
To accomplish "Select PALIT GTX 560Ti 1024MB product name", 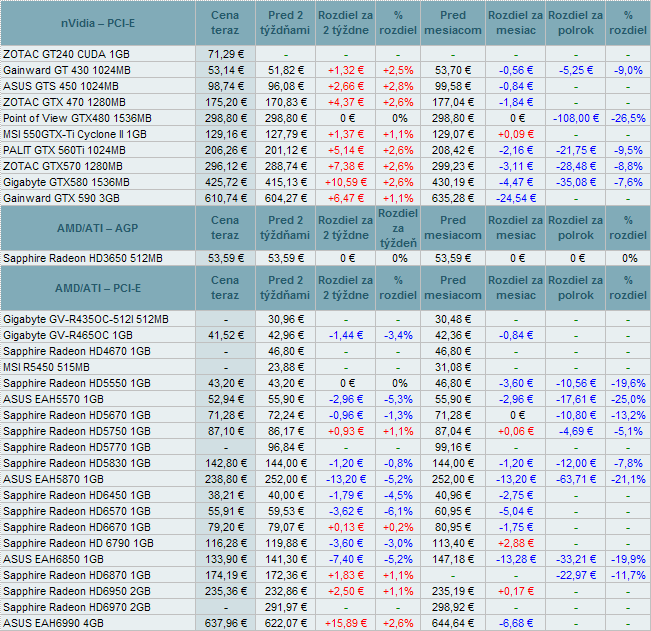I will pos(64,150).
